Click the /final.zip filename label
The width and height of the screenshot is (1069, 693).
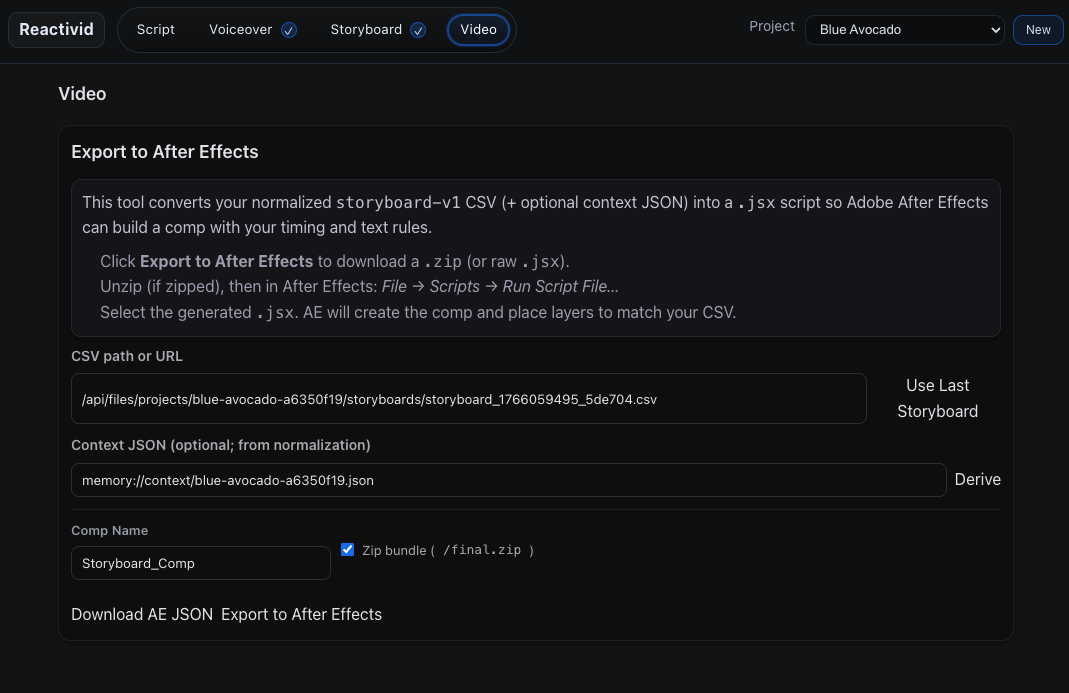click(x=485, y=549)
